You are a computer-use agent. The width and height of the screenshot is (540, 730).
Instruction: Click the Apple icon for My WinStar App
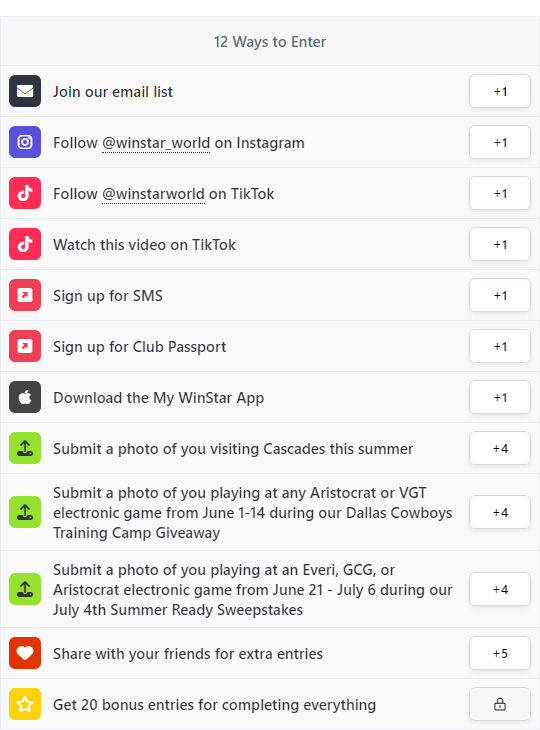tap(25, 397)
